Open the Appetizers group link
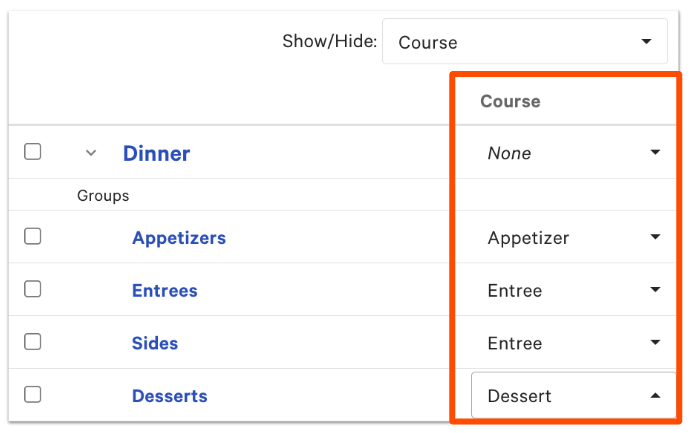Viewport: 691px width, 433px height. (179, 238)
